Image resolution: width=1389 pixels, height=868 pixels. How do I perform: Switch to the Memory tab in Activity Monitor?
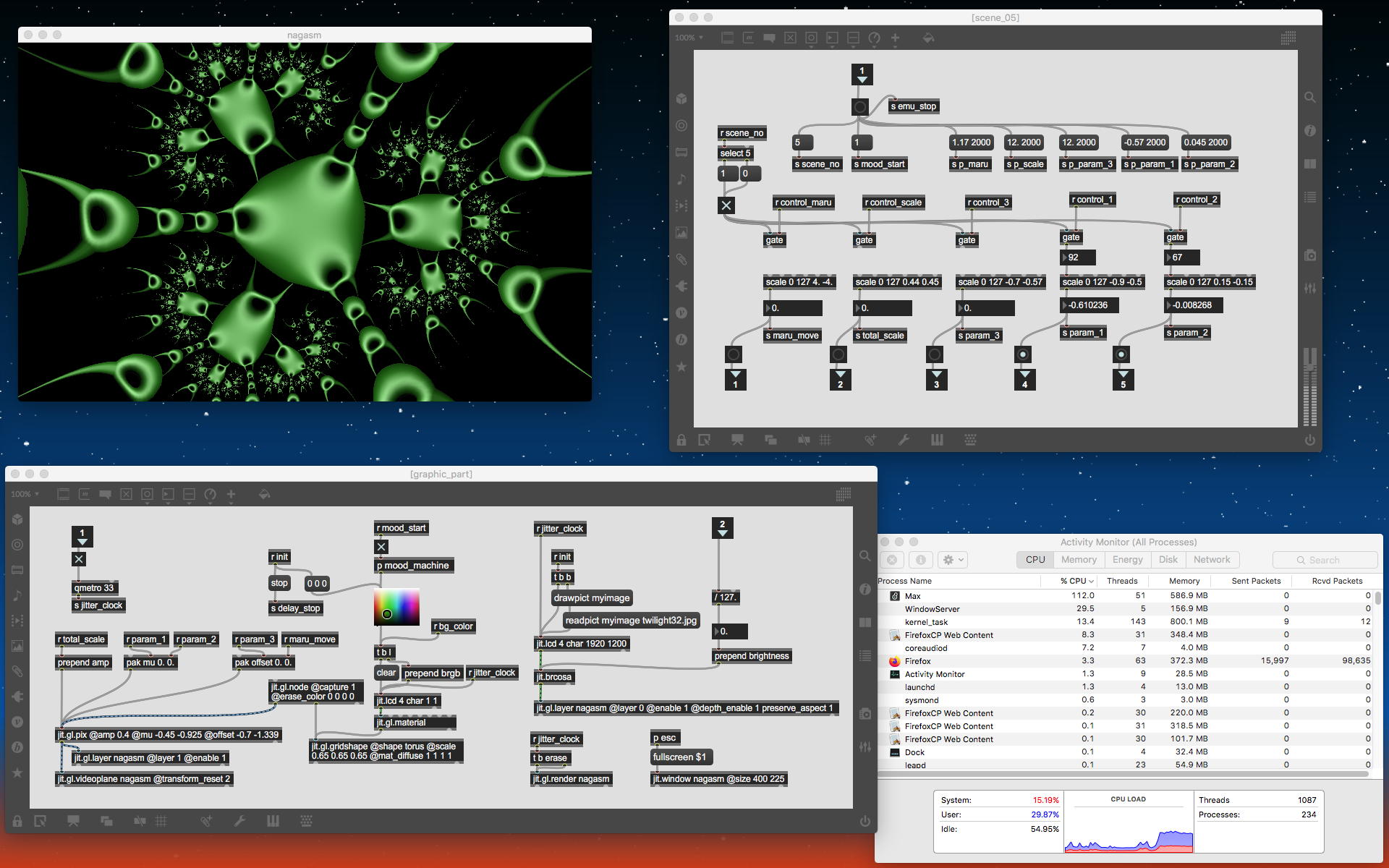(1079, 560)
